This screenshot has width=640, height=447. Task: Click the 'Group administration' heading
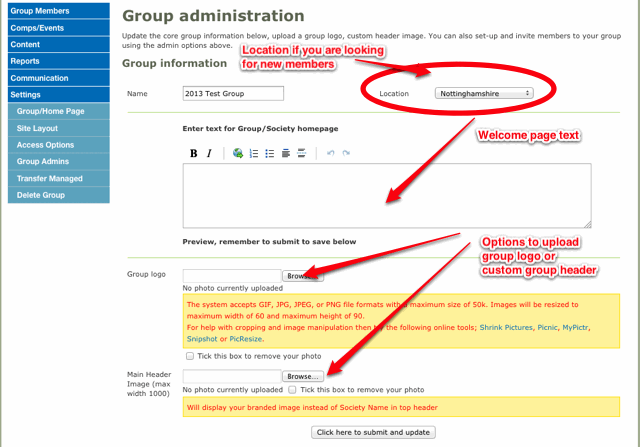[x=213, y=16]
